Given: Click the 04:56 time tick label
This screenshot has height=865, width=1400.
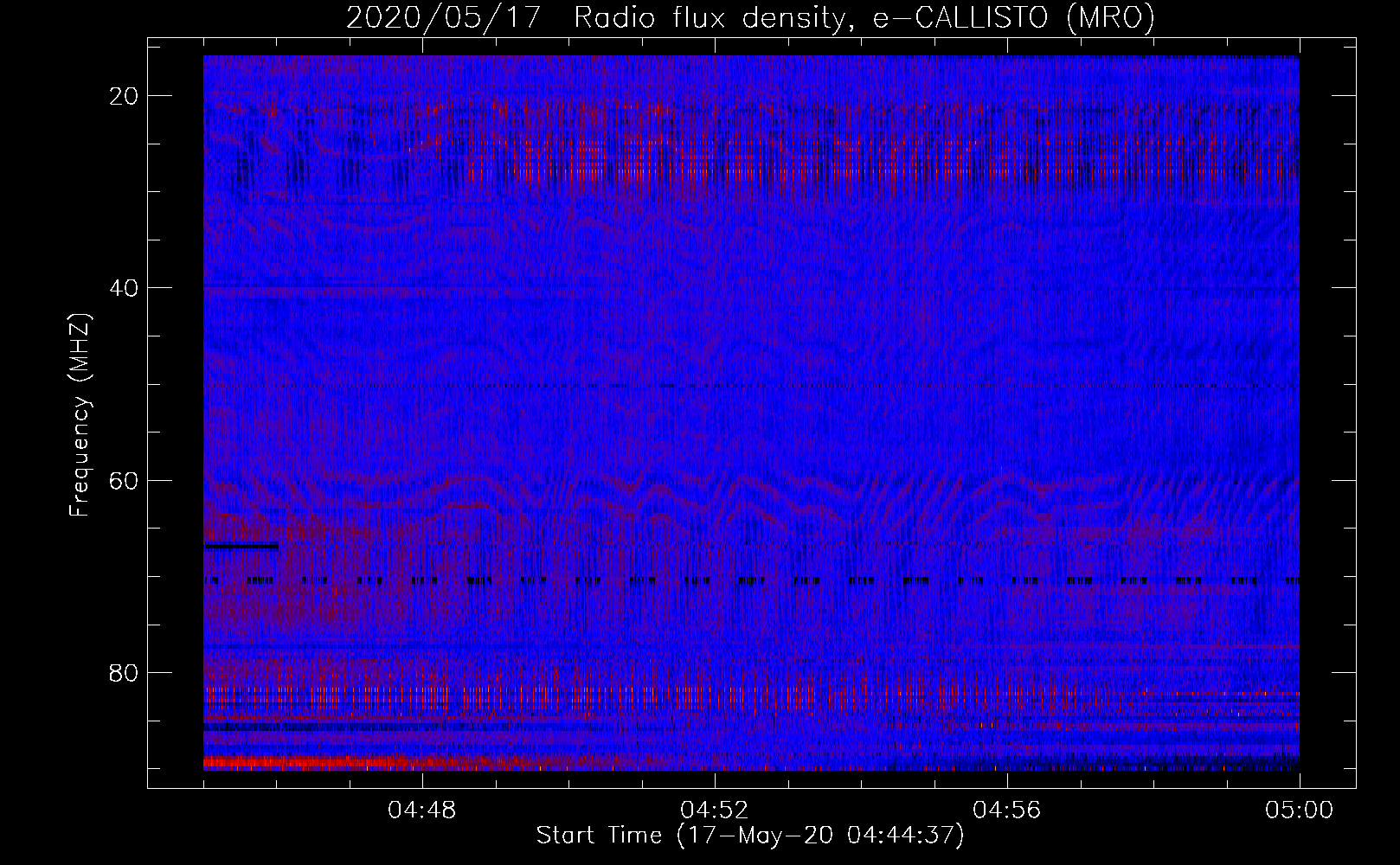Looking at the screenshot, I should (x=1007, y=811).
